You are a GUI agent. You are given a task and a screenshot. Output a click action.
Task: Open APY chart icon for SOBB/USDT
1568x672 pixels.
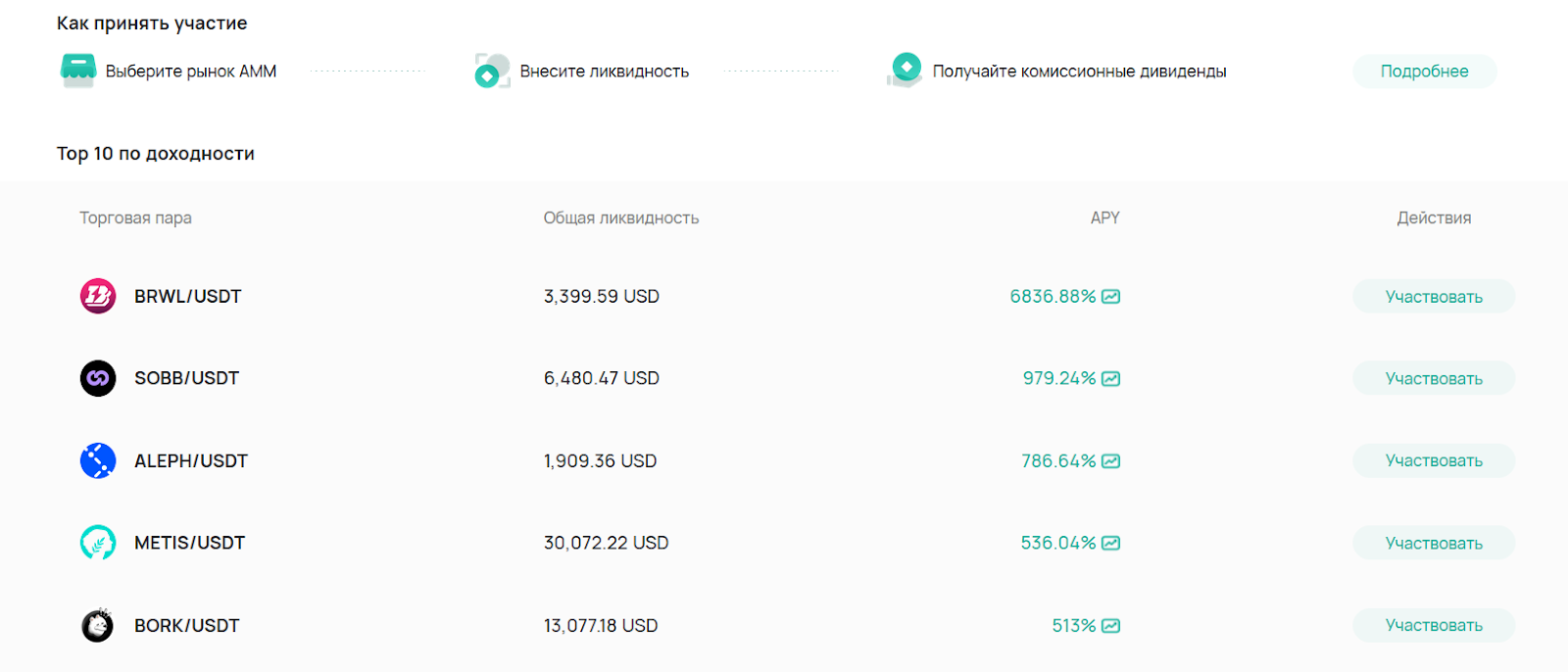tap(1110, 379)
